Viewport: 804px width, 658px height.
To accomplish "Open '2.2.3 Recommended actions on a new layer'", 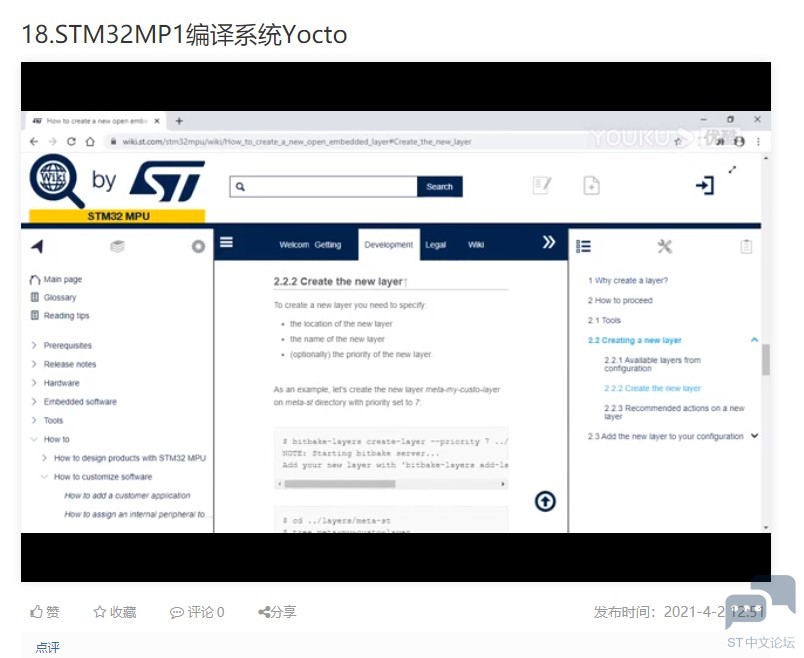I will 674,412.
